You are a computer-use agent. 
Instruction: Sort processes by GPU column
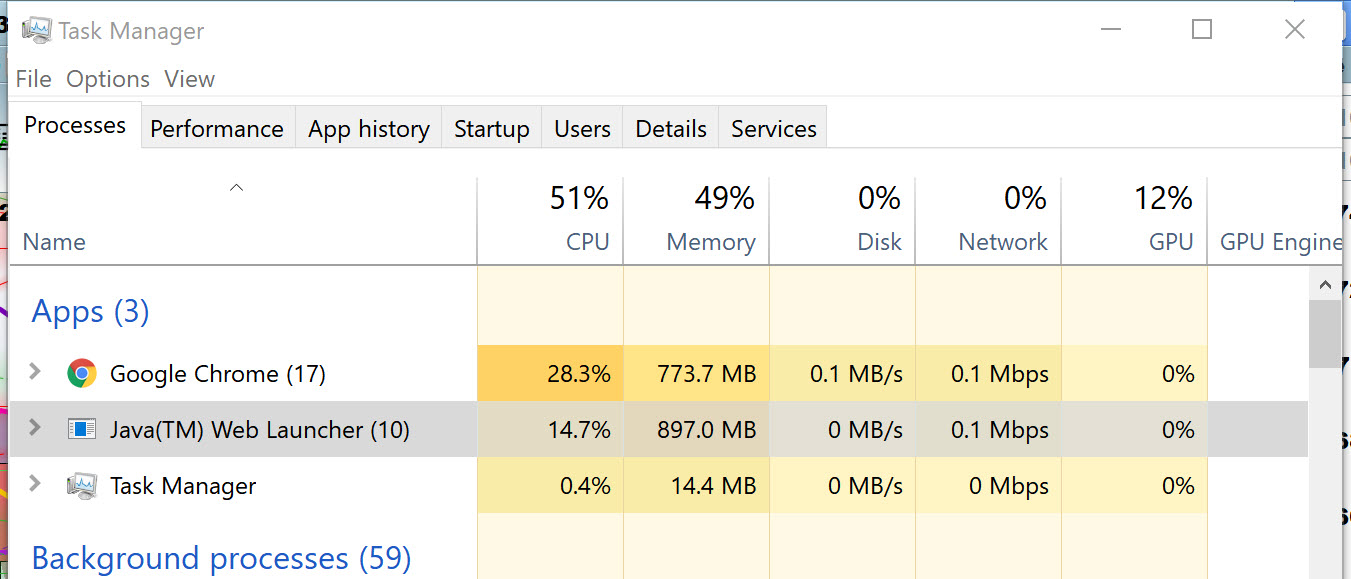[x=1135, y=222]
